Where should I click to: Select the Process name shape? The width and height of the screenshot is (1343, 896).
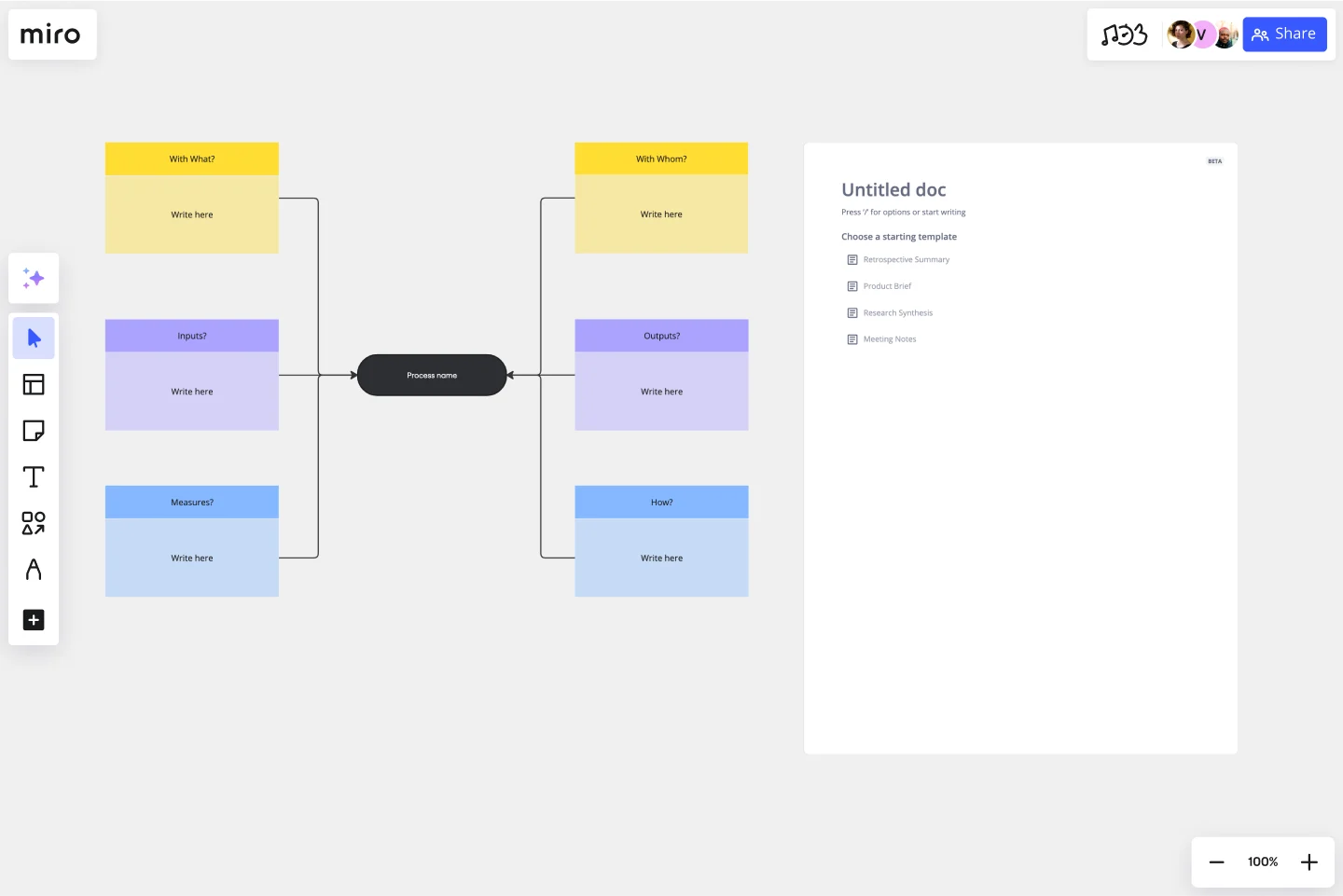point(432,375)
